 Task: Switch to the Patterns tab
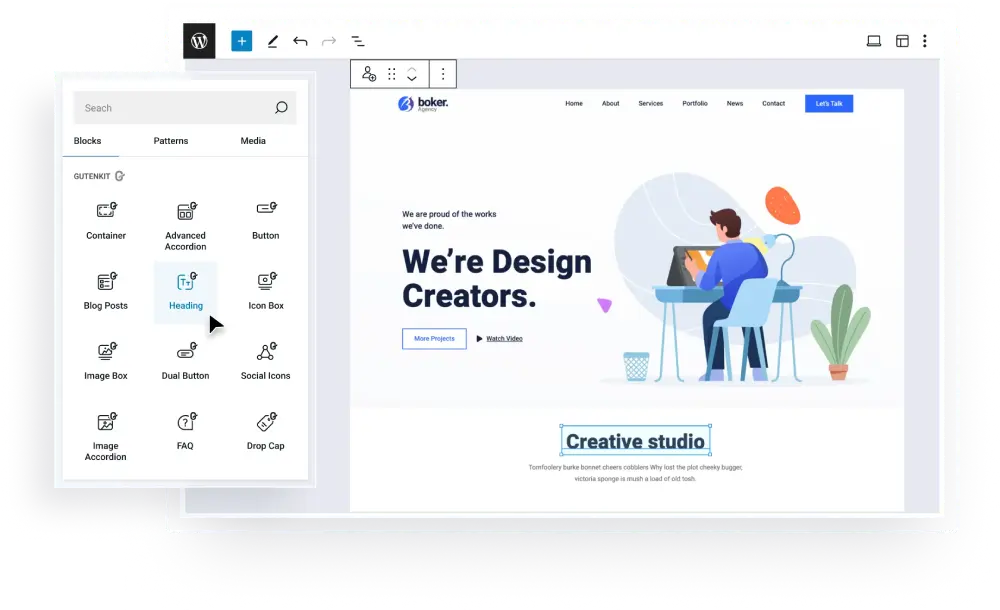[171, 141]
